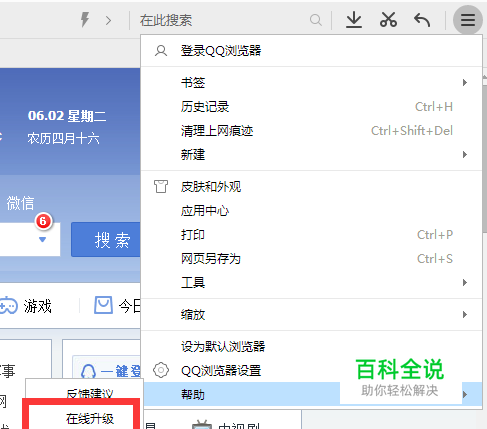Viewport: 487px width, 429px height.
Task: Expand the 新建 submenu arrow
Action: 465,154
